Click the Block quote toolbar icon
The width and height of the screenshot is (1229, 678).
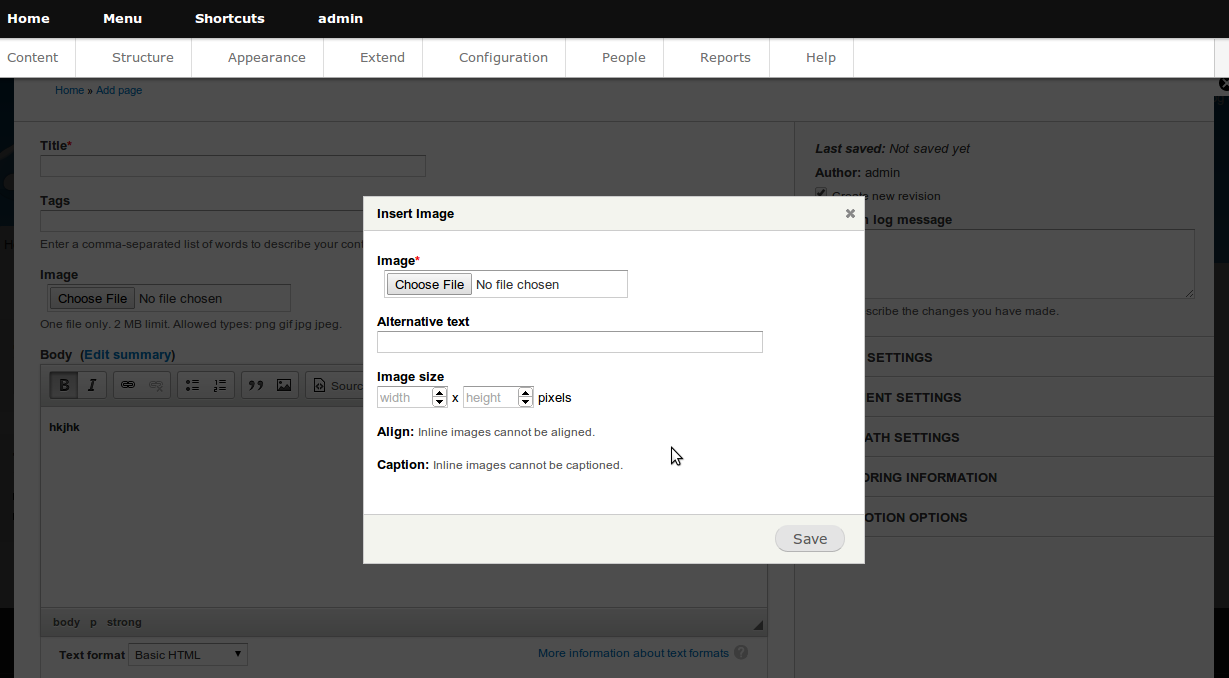(x=256, y=385)
